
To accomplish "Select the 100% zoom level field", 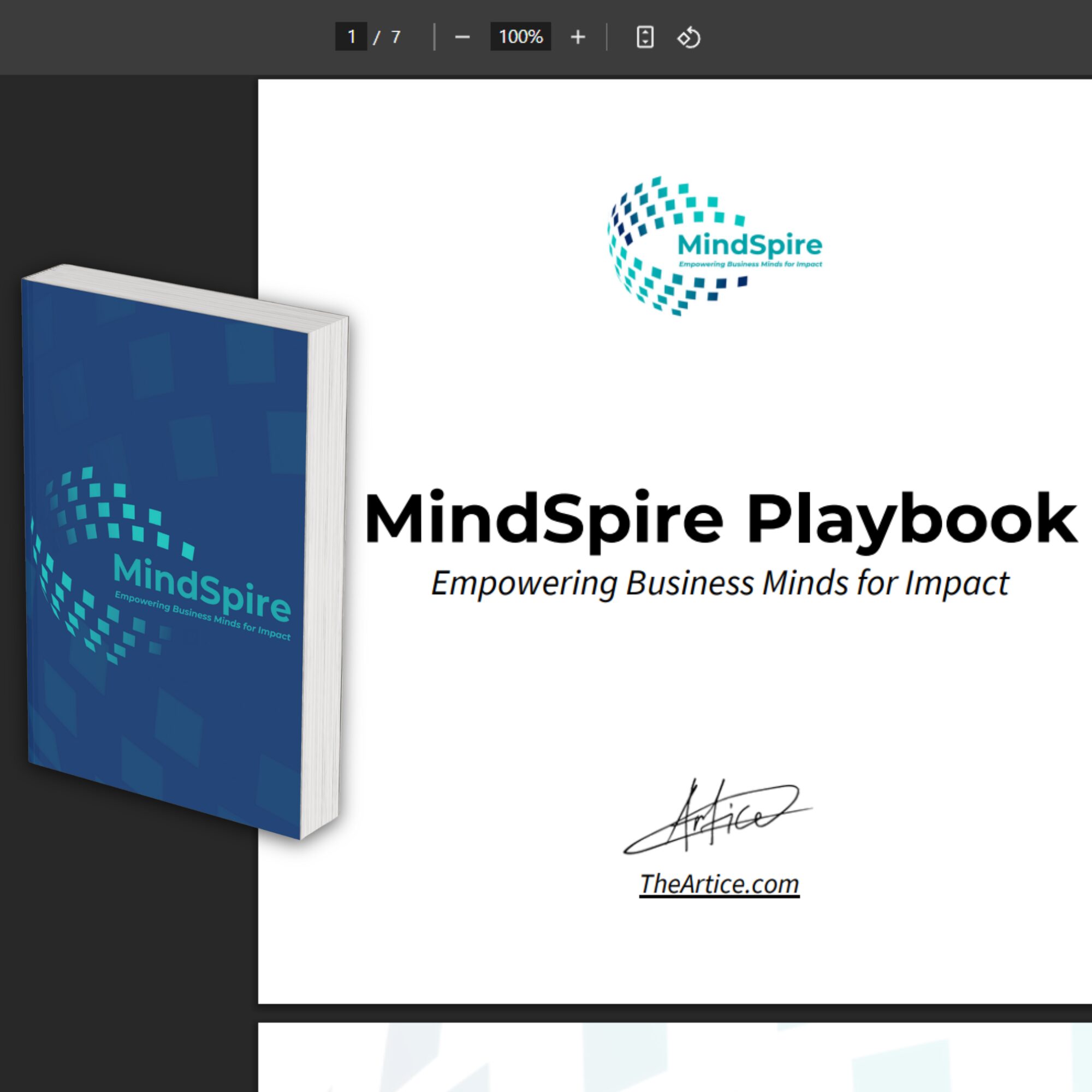I will [520, 37].
